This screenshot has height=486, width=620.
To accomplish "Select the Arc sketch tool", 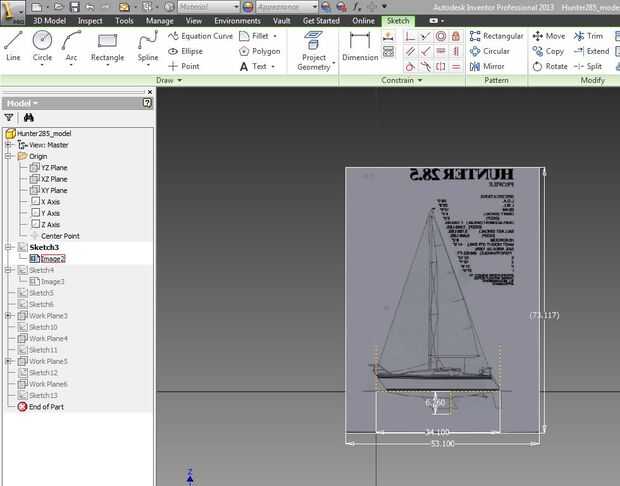I will click(71, 46).
